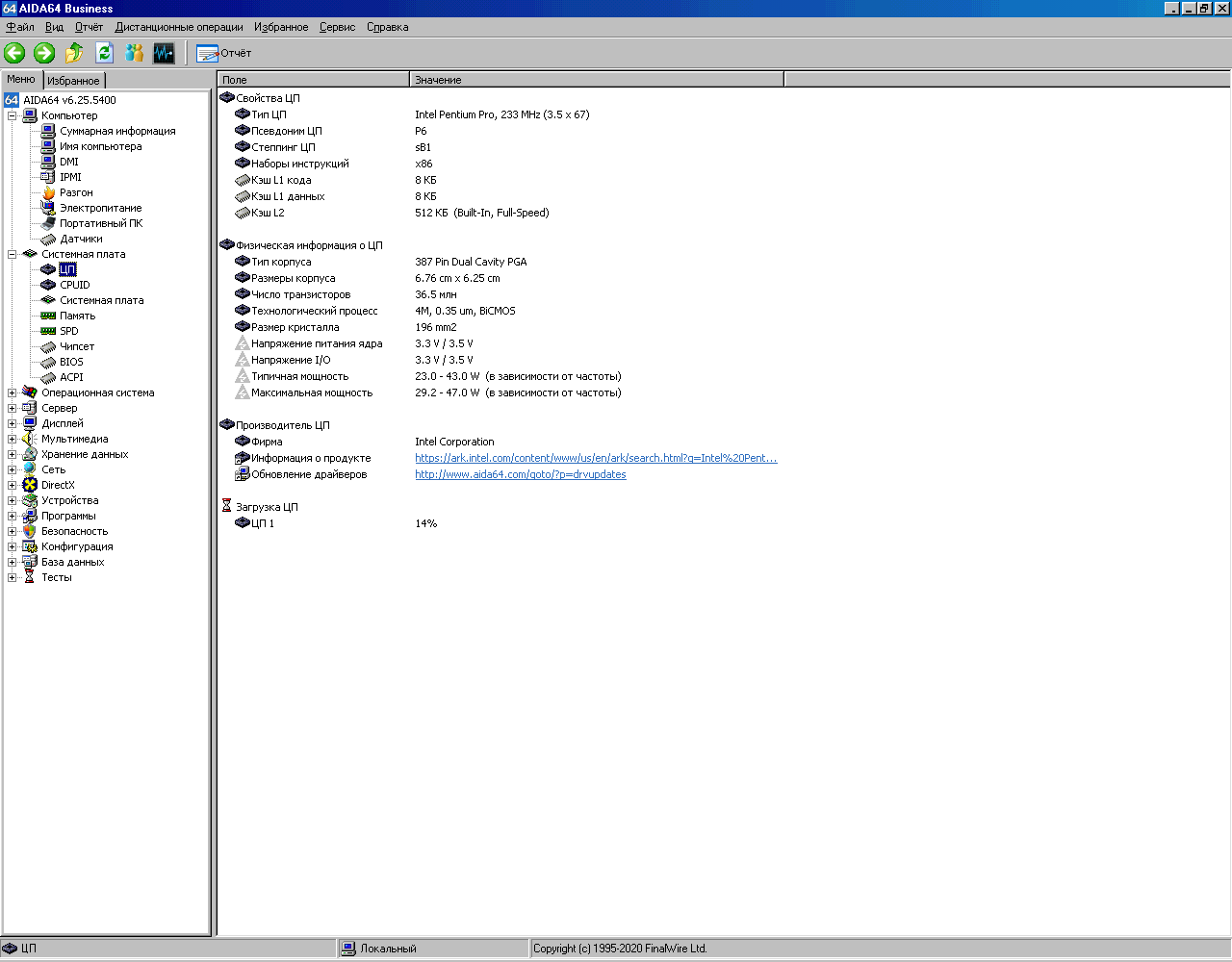Click the 387 Pin Dual Cavity PGA value
Screen dimensions: 1232x962
[471, 262]
